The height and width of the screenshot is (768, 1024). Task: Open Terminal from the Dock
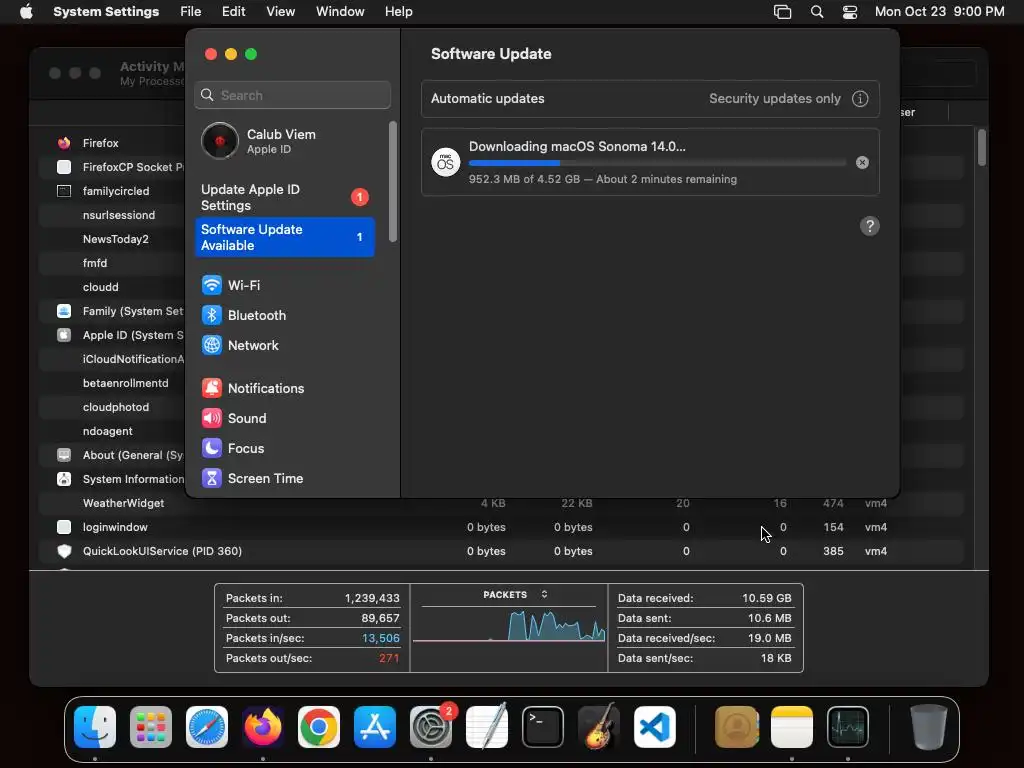[543, 727]
